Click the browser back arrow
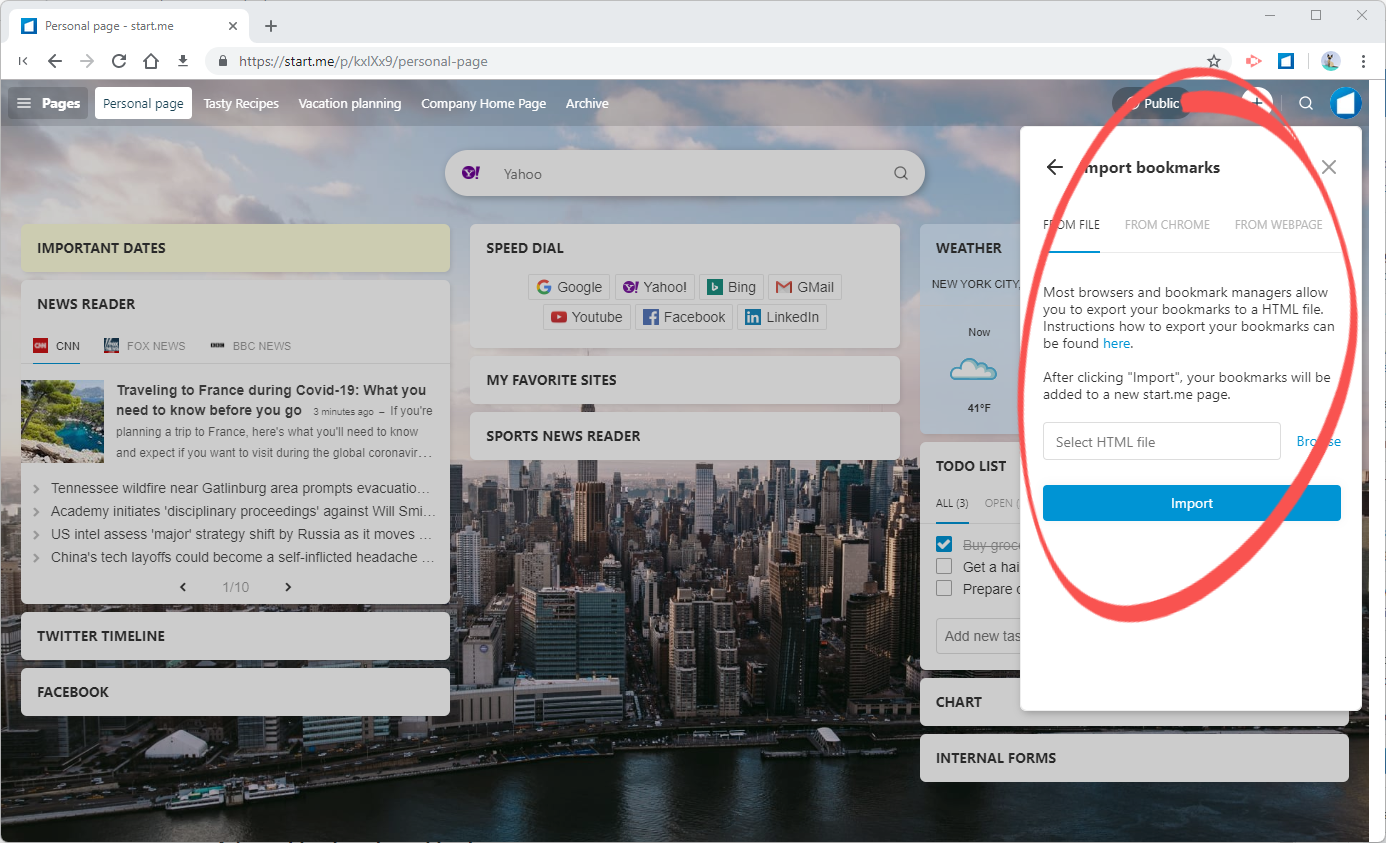 tap(55, 61)
